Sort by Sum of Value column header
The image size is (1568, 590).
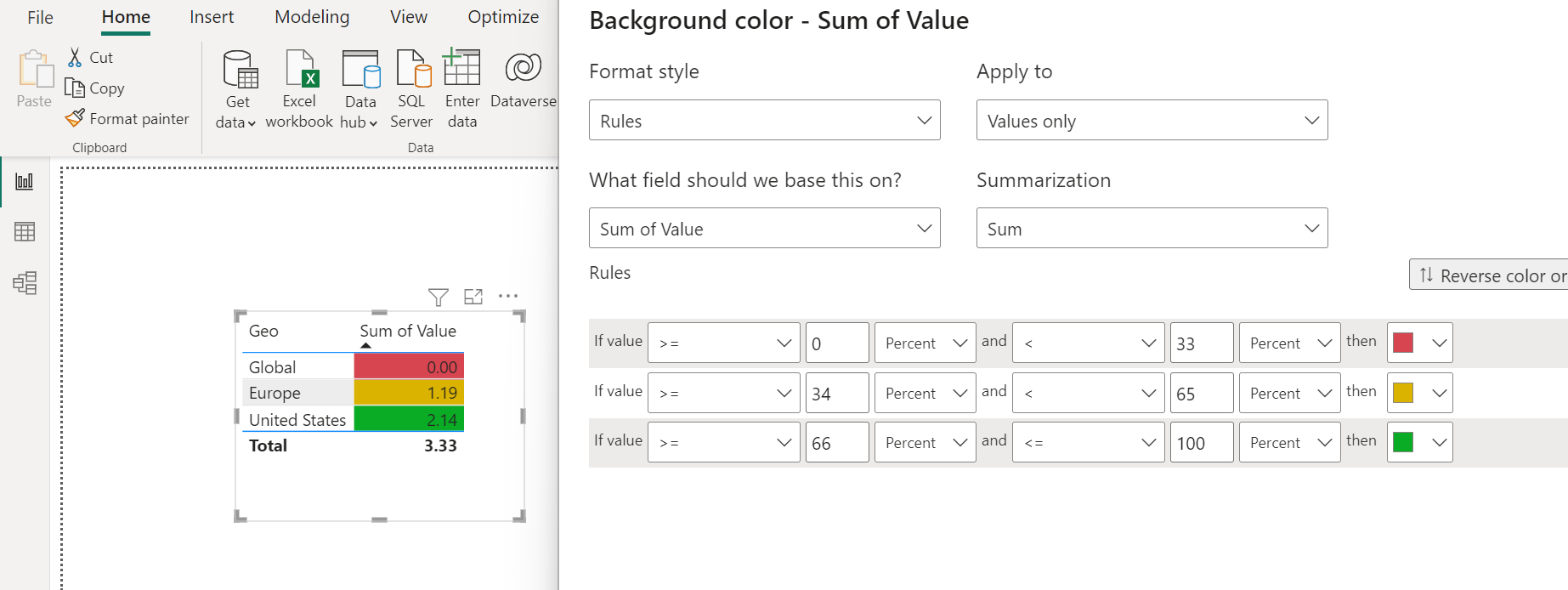point(408,331)
